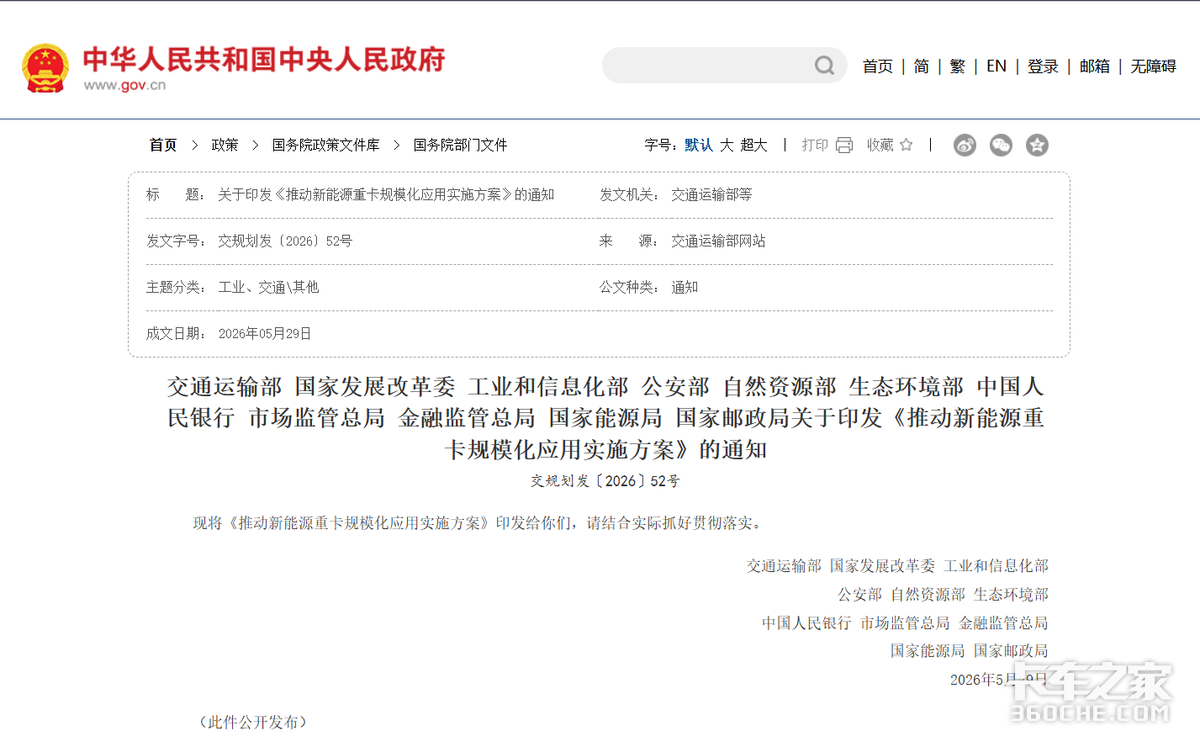Click the printer icon
1200x747 pixels.
[844, 145]
